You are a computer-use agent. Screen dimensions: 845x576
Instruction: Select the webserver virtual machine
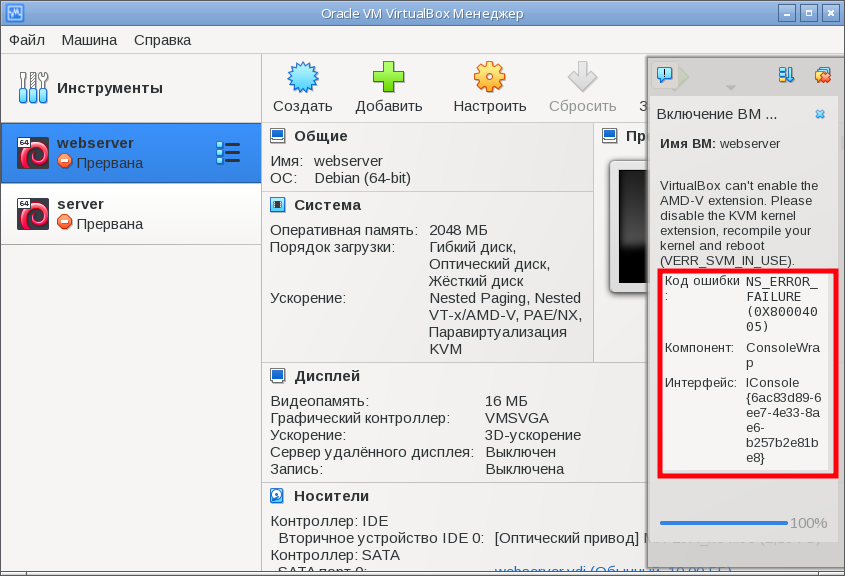click(x=131, y=153)
